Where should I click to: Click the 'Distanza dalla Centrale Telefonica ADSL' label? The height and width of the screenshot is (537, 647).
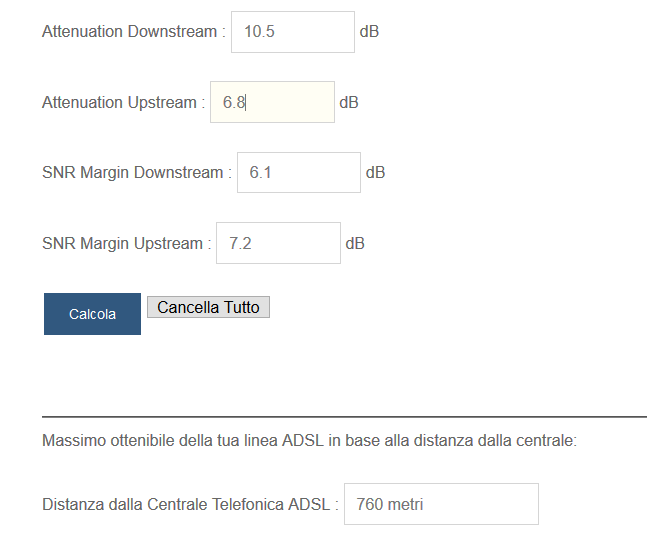tap(185, 505)
